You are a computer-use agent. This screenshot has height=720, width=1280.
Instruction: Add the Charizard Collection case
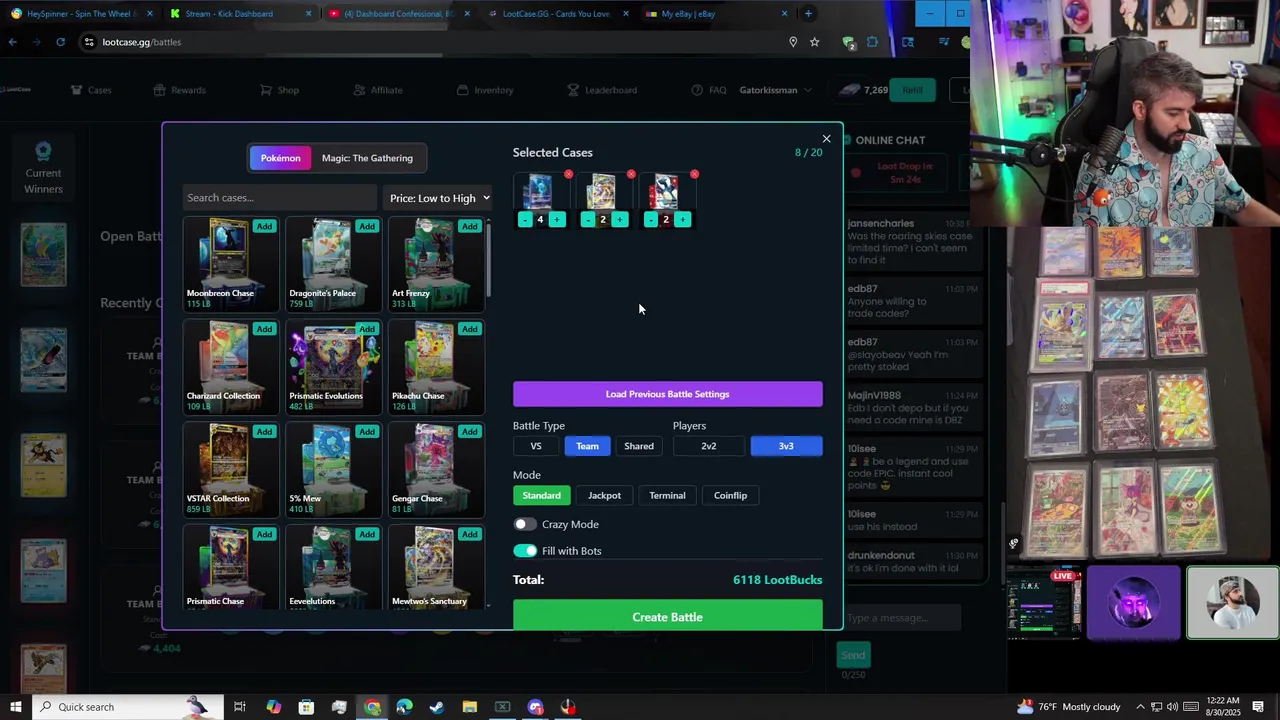tap(264, 329)
